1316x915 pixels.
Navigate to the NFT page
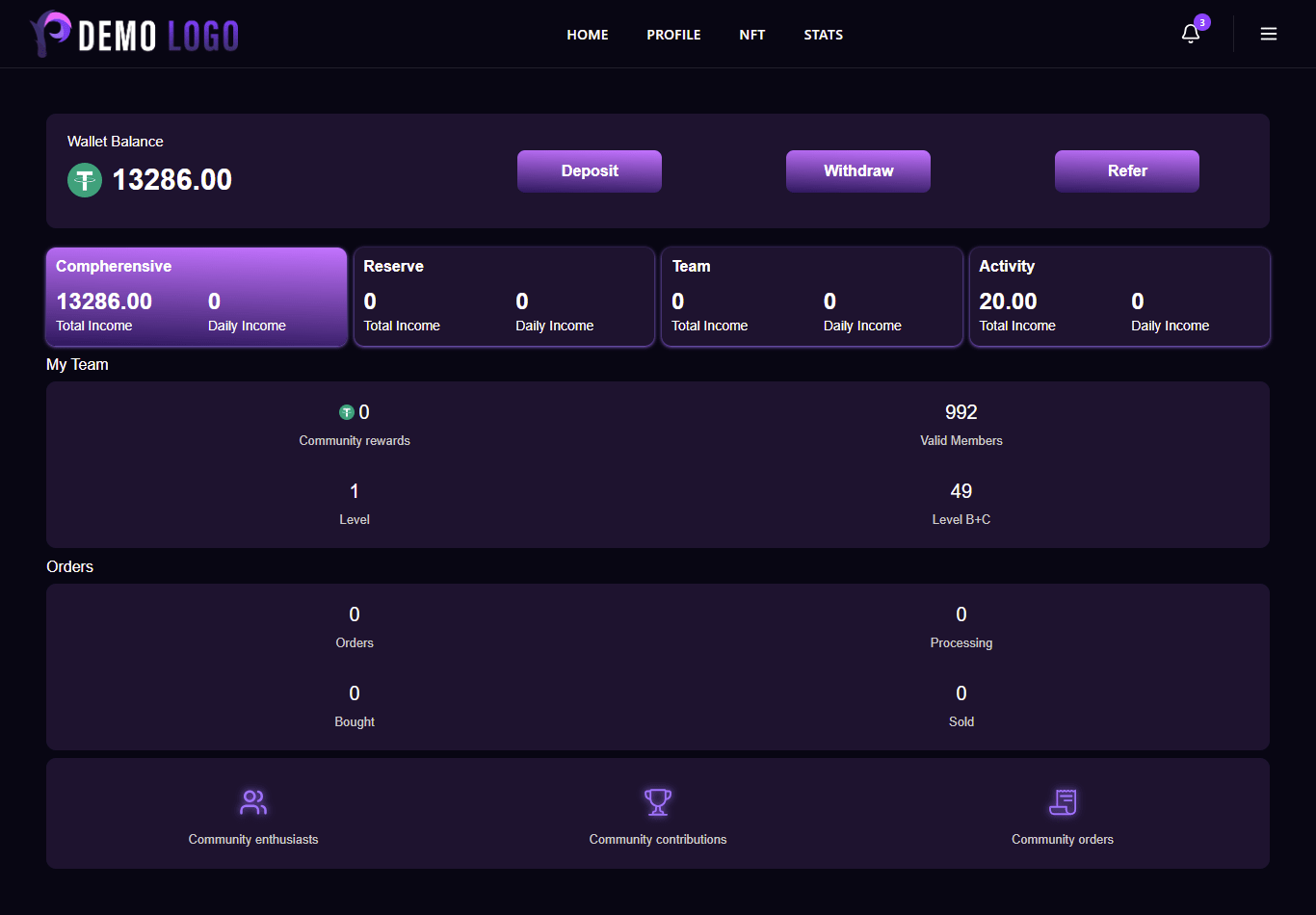[x=752, y=35]
